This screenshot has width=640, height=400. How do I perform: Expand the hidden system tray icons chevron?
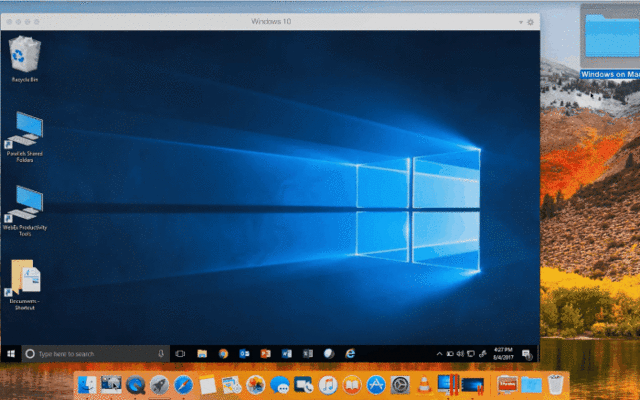pyautogui.click(x=439, y=354)
